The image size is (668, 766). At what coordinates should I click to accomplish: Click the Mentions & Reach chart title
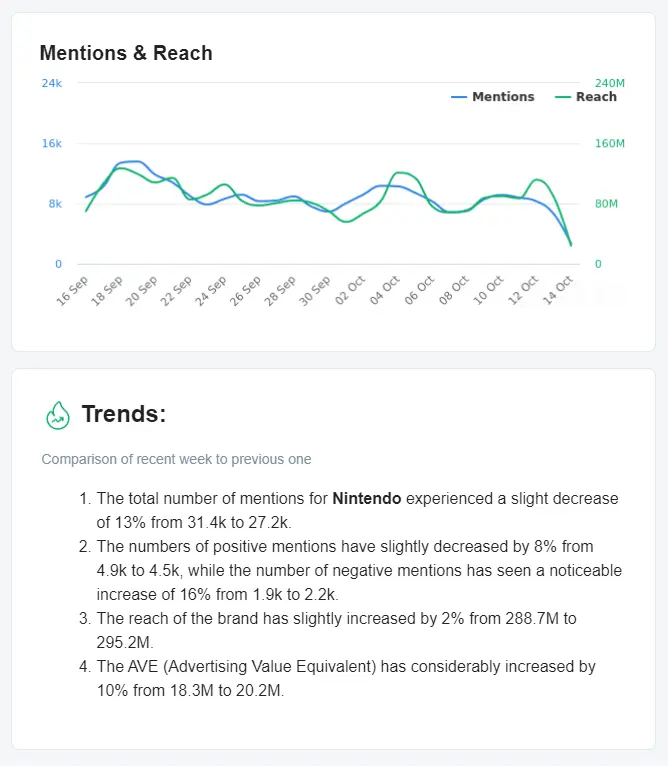point(126,53)
